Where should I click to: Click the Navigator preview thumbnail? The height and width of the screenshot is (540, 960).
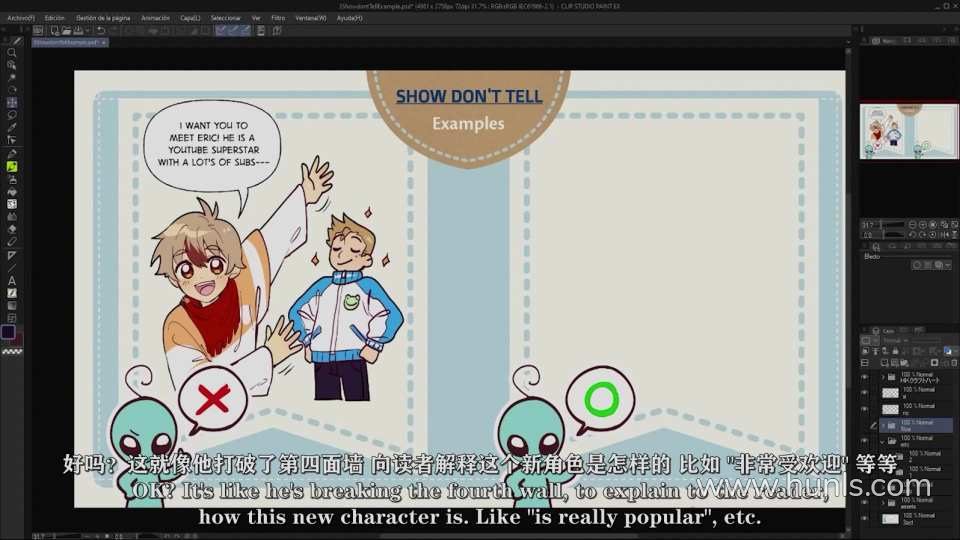pyautogui.click(x=908, y=131)
